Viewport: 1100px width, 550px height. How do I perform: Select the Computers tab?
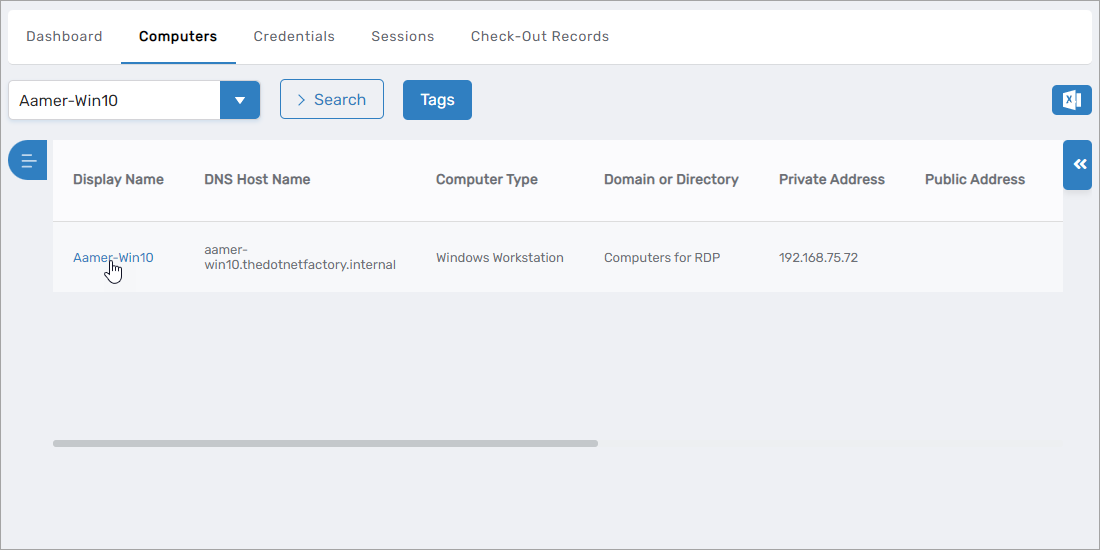[x=178, y=36]
